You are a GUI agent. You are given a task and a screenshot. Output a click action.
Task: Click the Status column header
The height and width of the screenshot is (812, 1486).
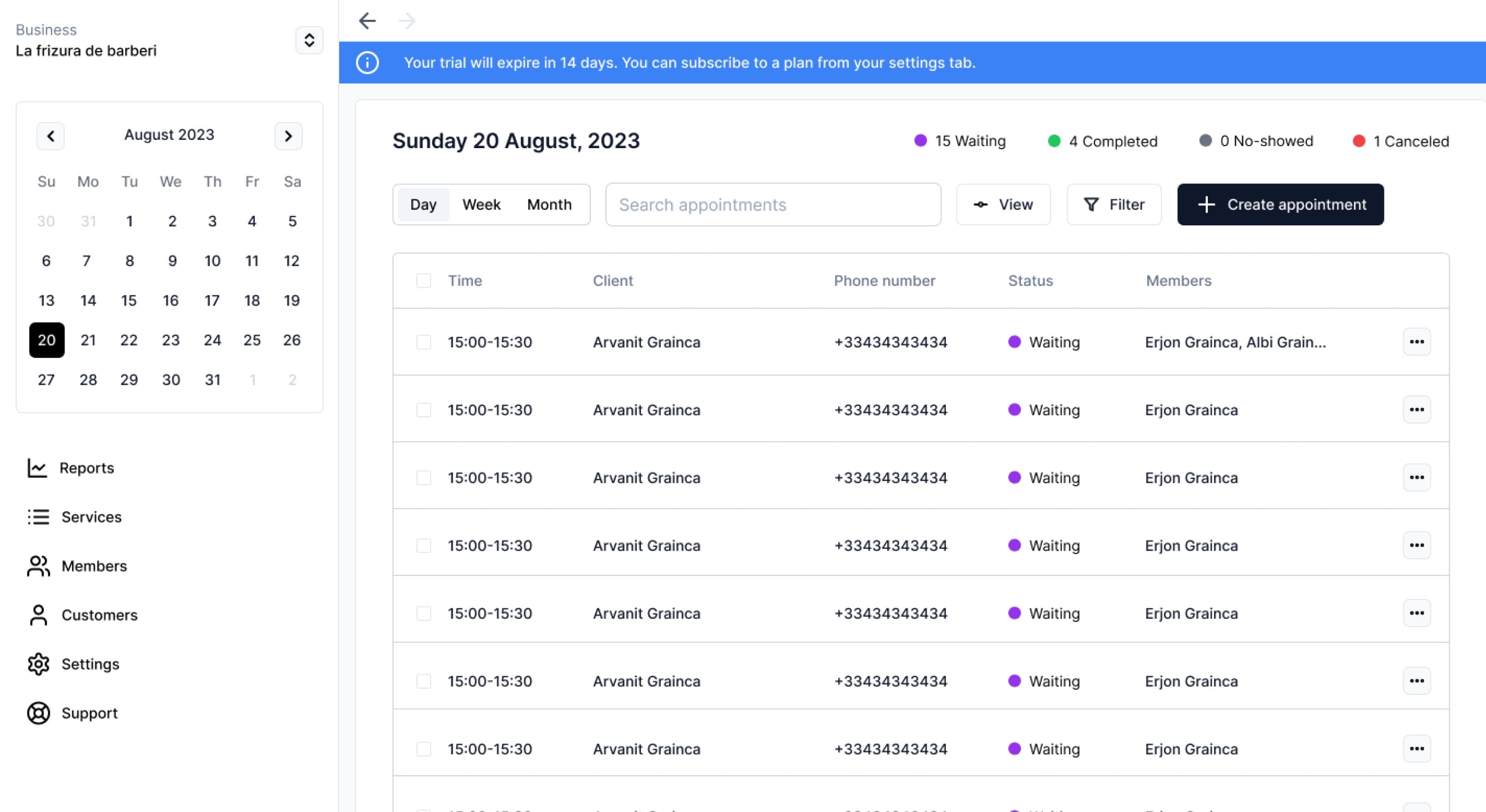(x=1030, y=281)
